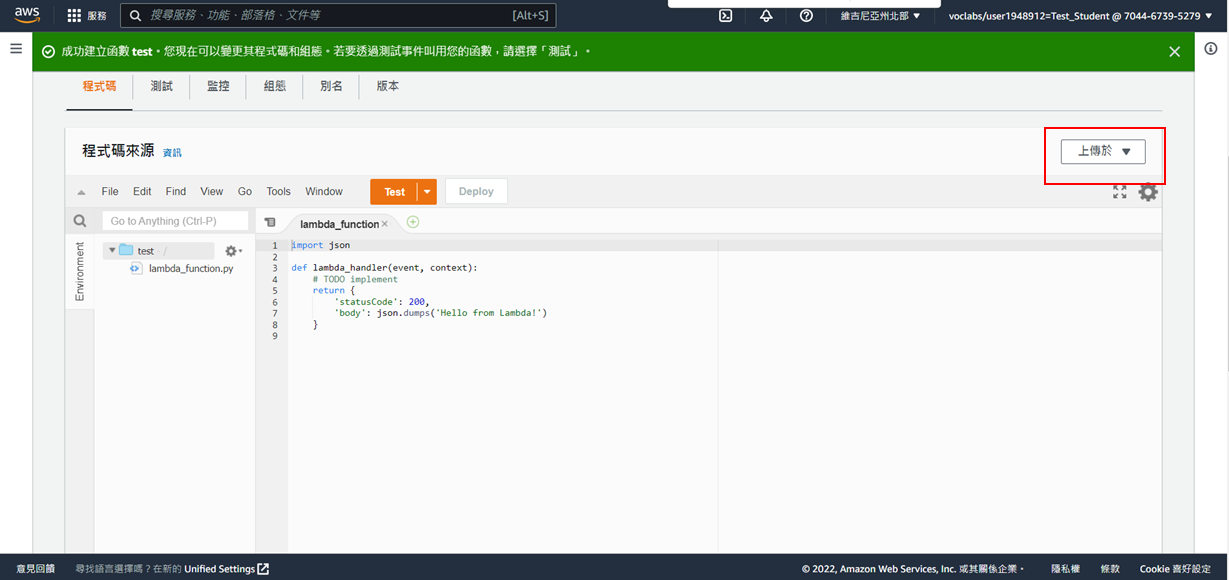Open editor preferences gear icon

coord(1148,192)
